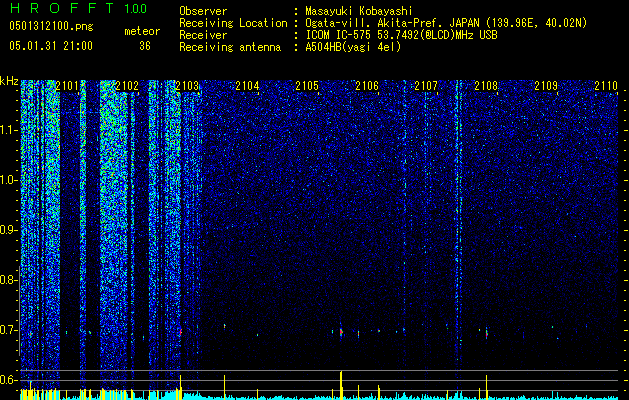Click the bright meteor echo just after 2105
Viewport: 629px width, 400px height.
pyautogui.click(x=341, y=332)
